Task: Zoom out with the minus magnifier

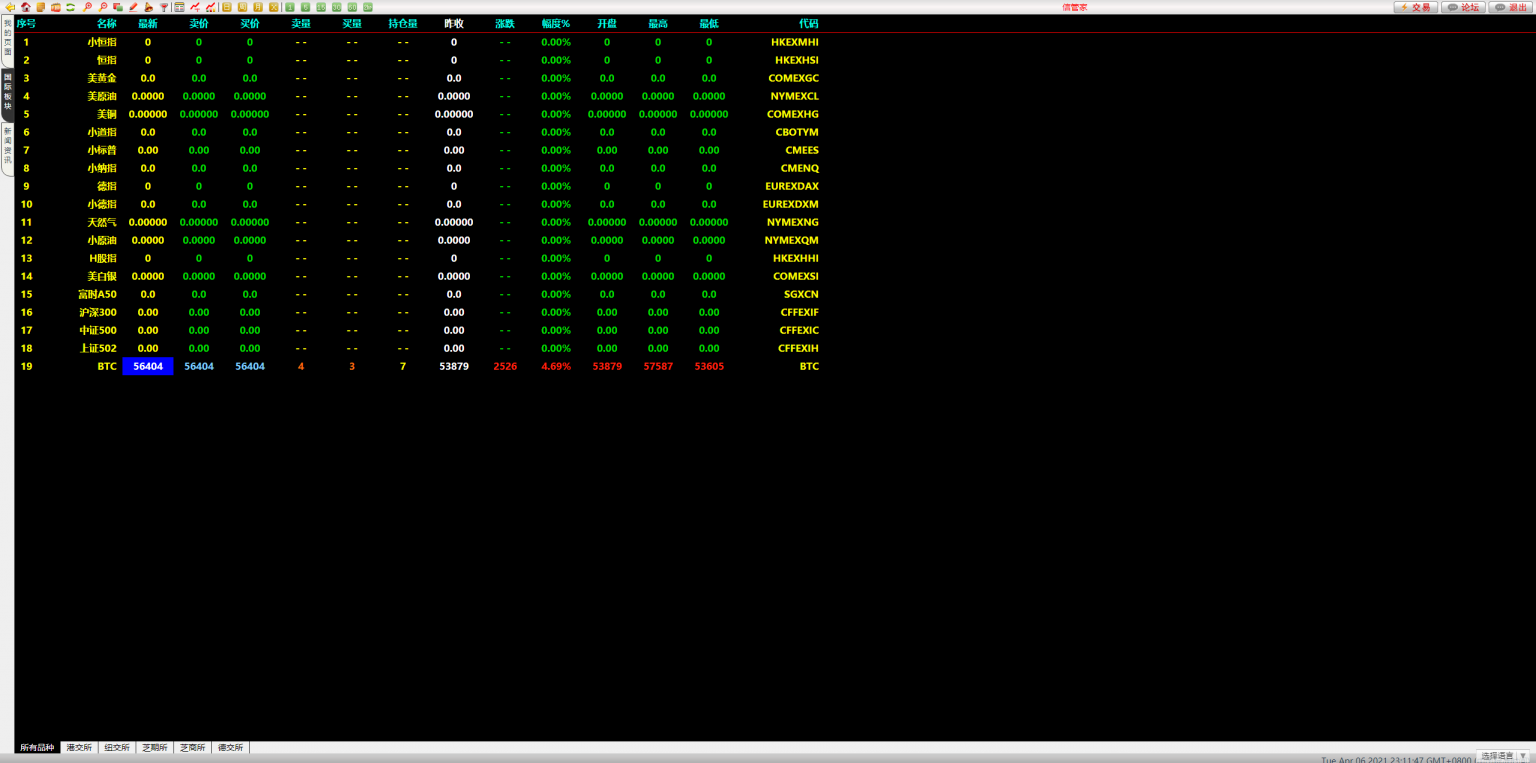Action: 103,7
